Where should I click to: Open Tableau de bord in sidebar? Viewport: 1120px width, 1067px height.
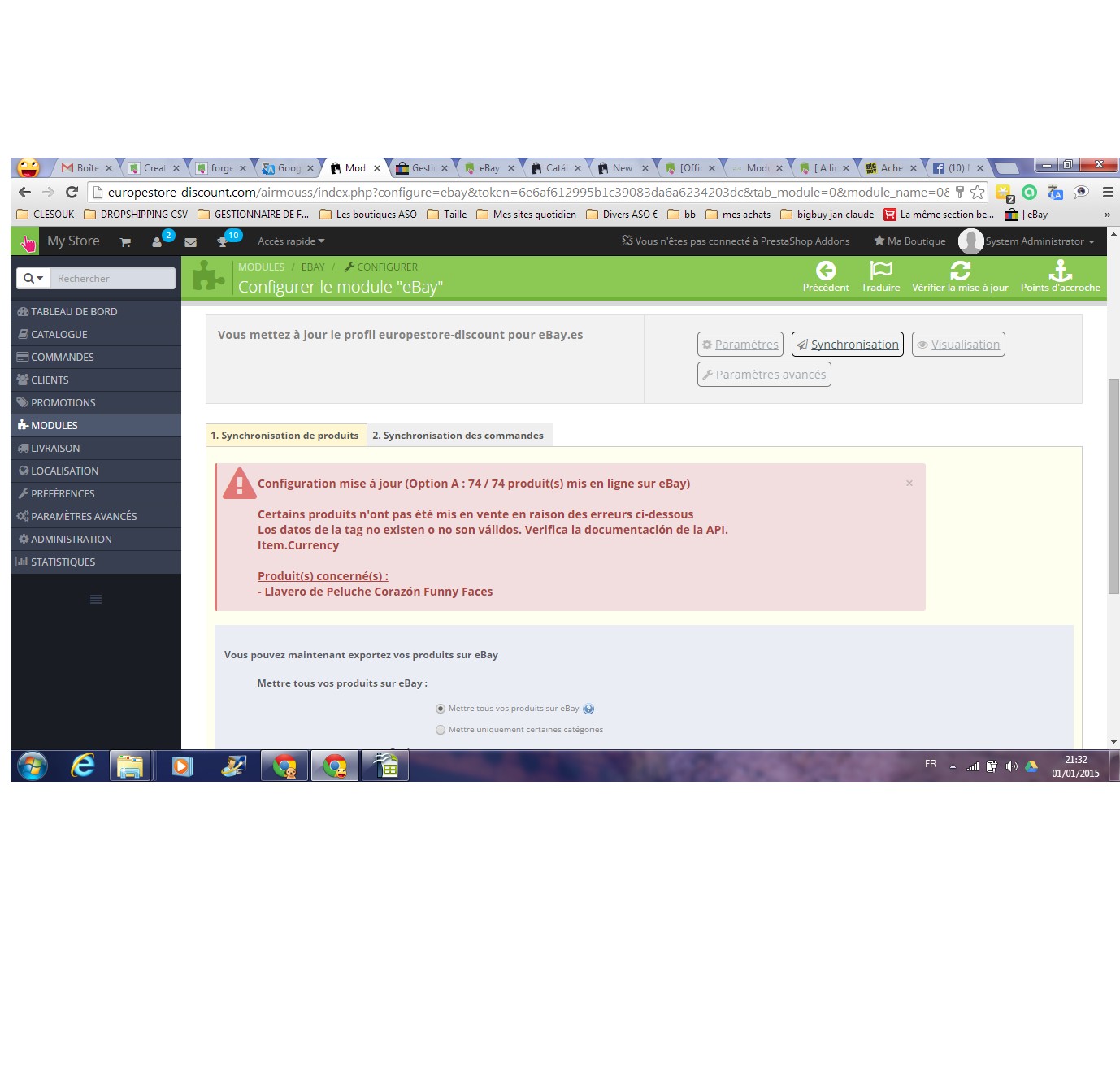click(x=96, y=311)
